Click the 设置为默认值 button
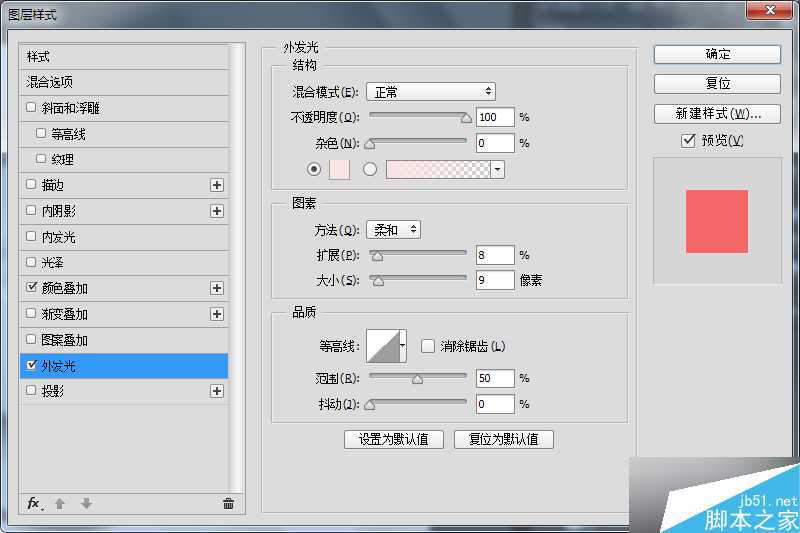Viewport: 800px width, 533px height. 393,439
